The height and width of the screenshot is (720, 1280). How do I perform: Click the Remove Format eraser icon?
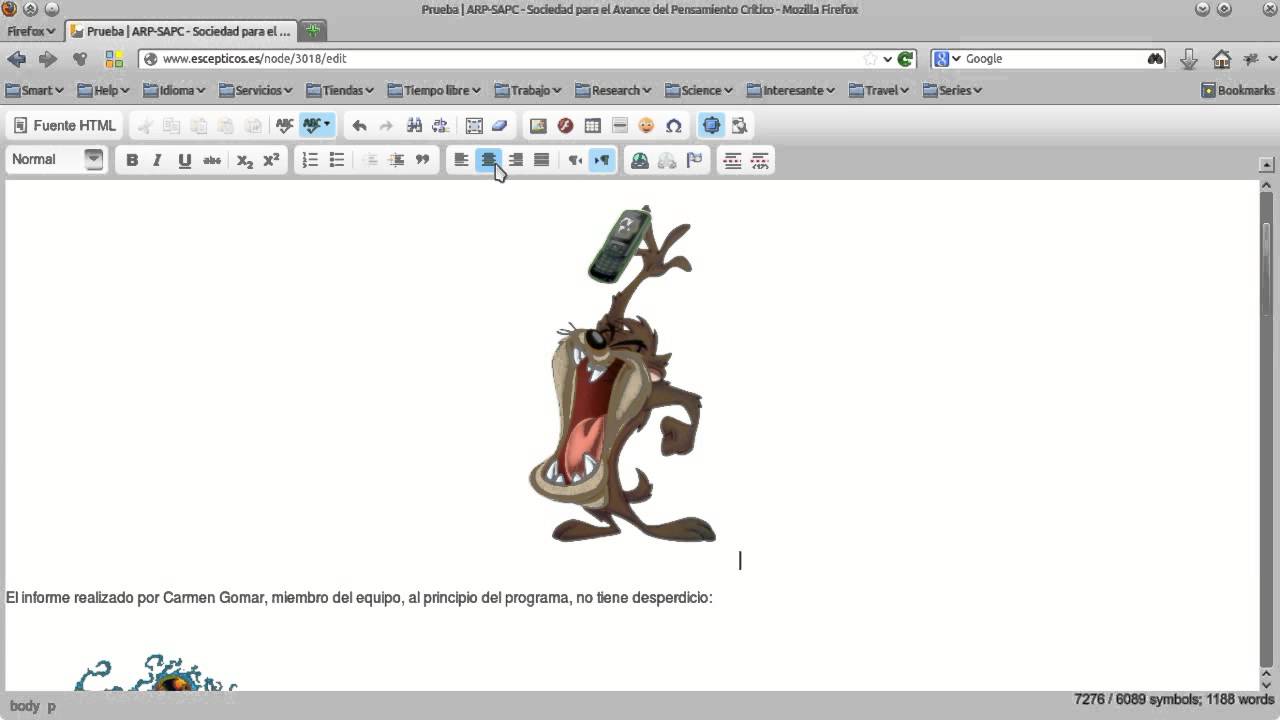[500, 126]
